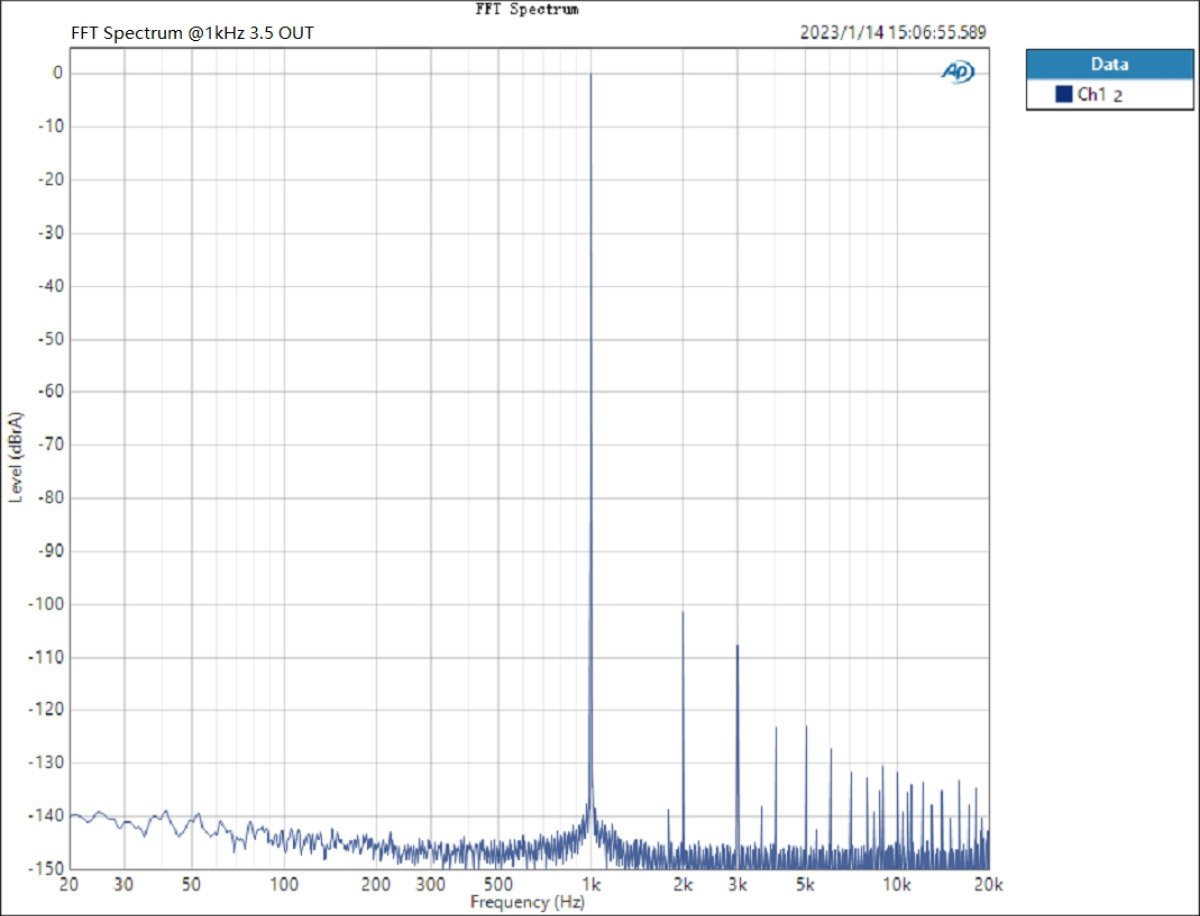Click the timestamp 2023/1/14 15:06:55.589
Image resolution: width=1200 pixels, height=916 pixels.
[893, 32]
